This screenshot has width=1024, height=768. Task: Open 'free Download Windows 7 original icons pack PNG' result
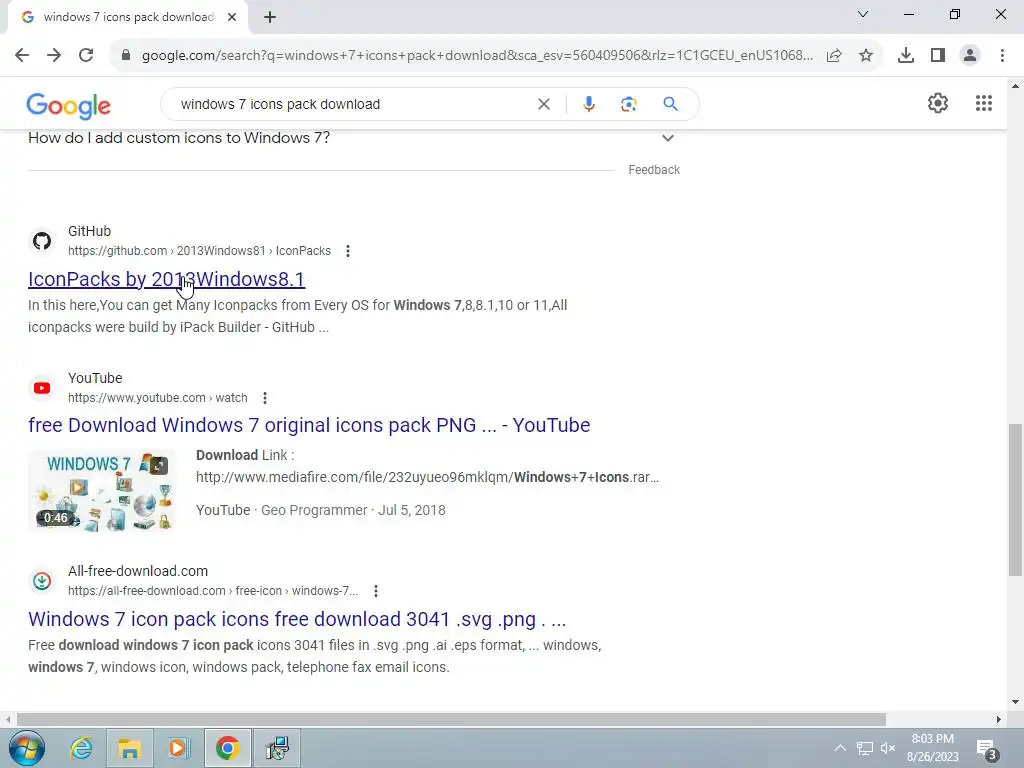pyautogui.click(x=309, y=425)
